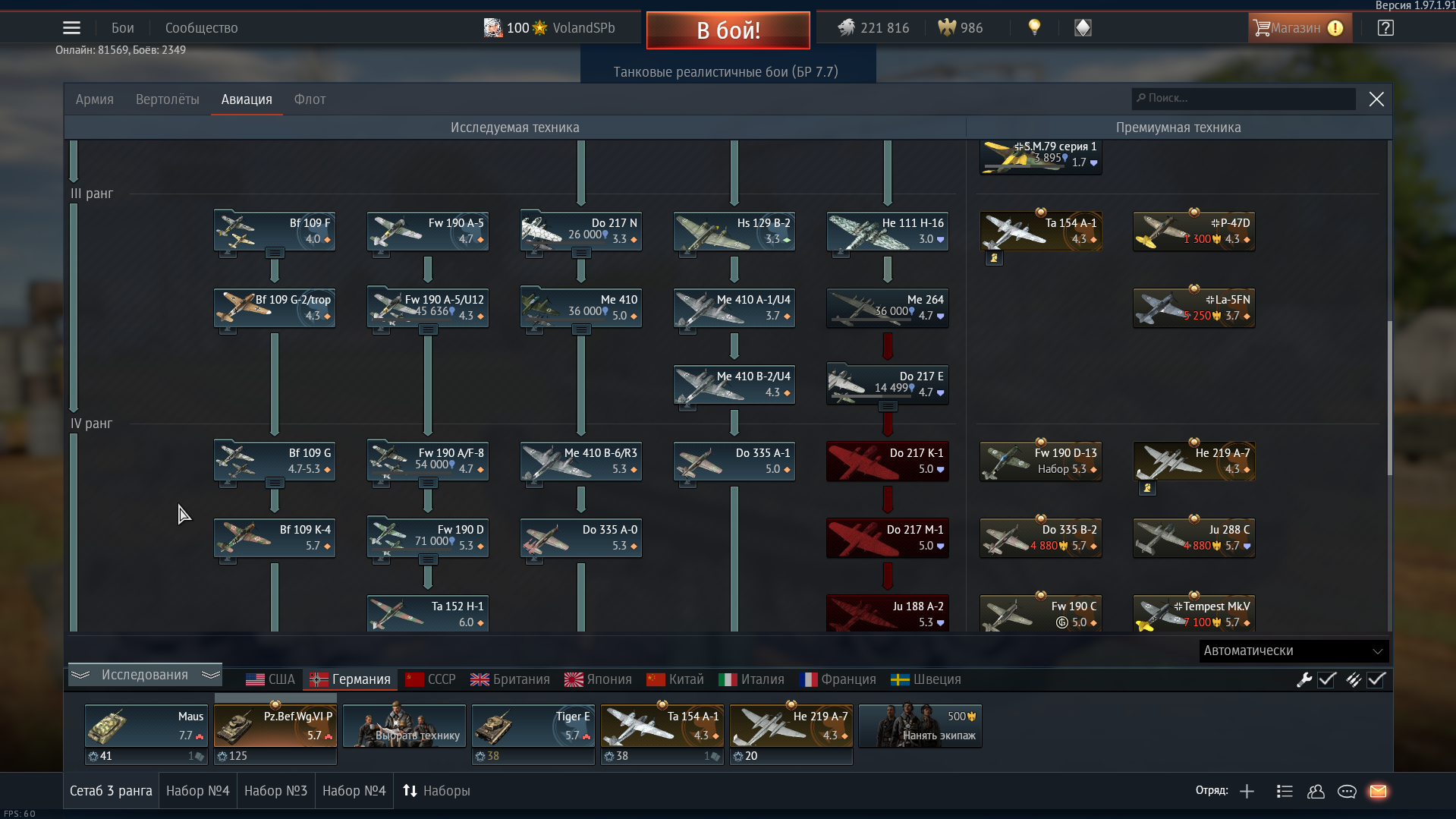Click the Наборы swap arrows icon
Screen dimensions: 1456x819
point(410,791)
